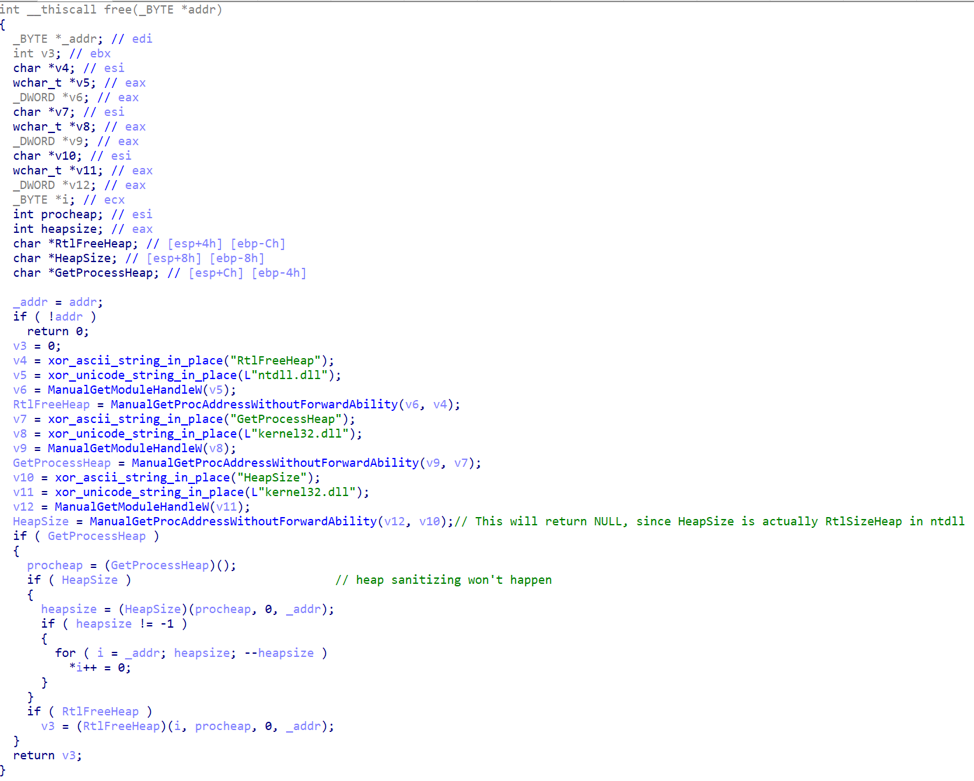Click the return v3; statement
The width and height of the screenshot is (974, 781).
(47, 756)
